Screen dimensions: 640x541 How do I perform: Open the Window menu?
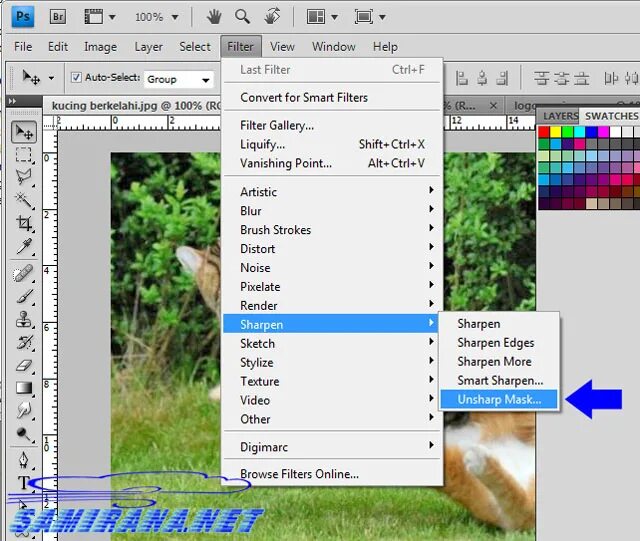333,47
